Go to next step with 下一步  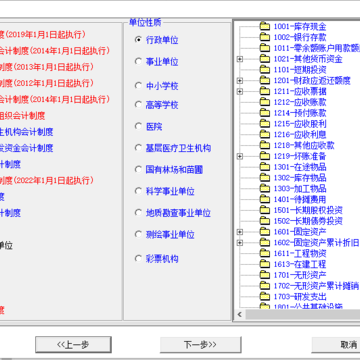tap(200, 345)
